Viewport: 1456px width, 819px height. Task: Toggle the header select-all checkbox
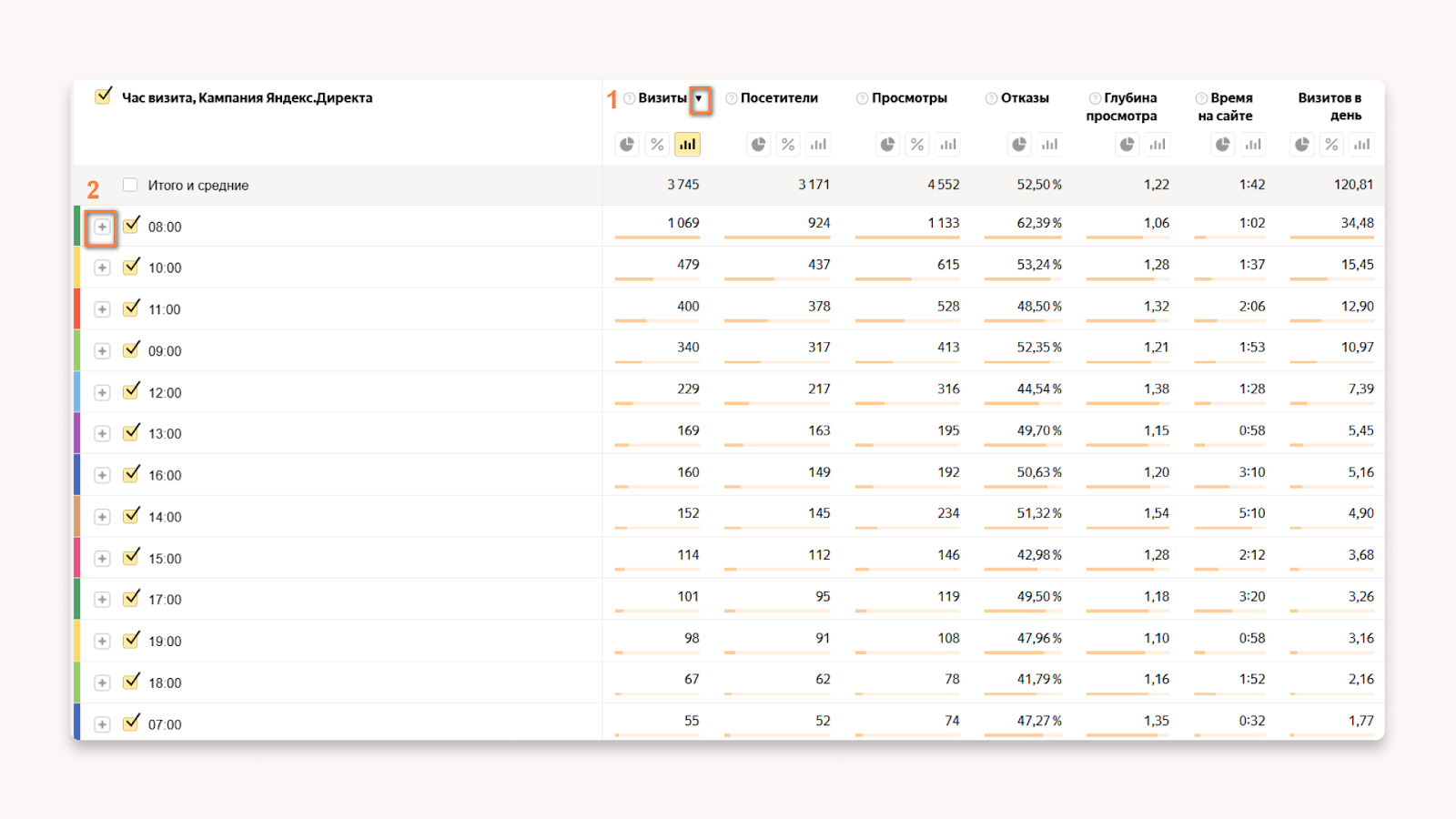[103, 96]
